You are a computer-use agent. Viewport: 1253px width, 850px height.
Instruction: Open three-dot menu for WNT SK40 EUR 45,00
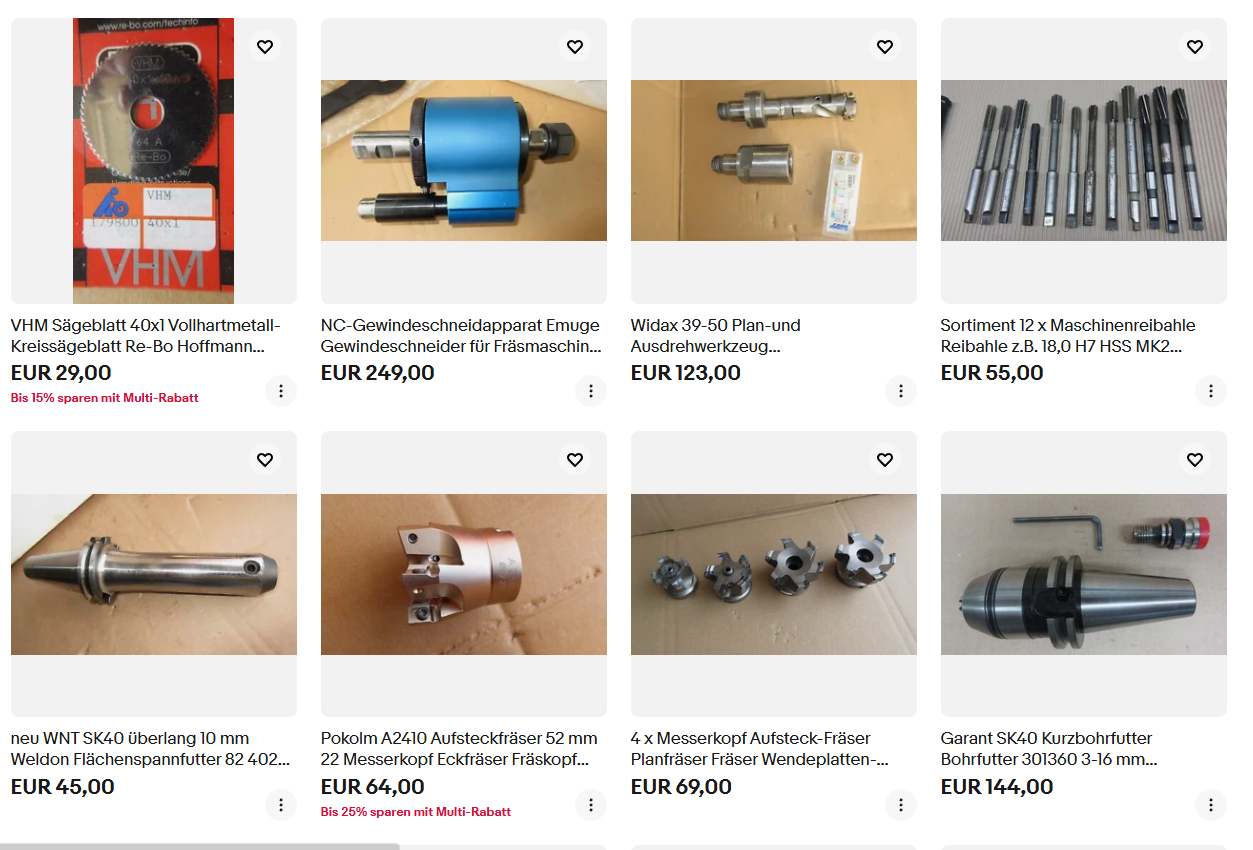281,805
